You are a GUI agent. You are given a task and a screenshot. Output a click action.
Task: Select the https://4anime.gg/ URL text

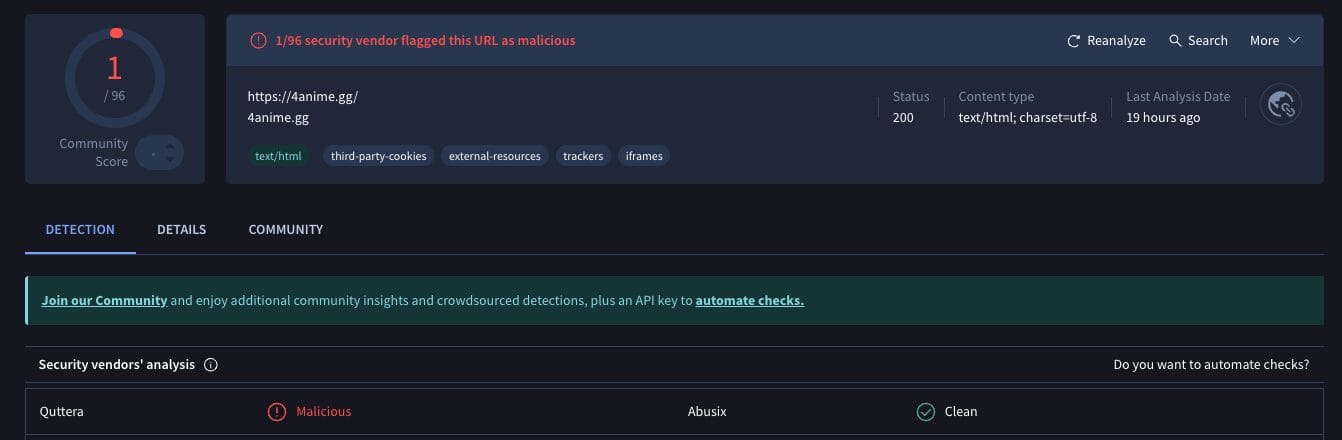click(303, 97)
